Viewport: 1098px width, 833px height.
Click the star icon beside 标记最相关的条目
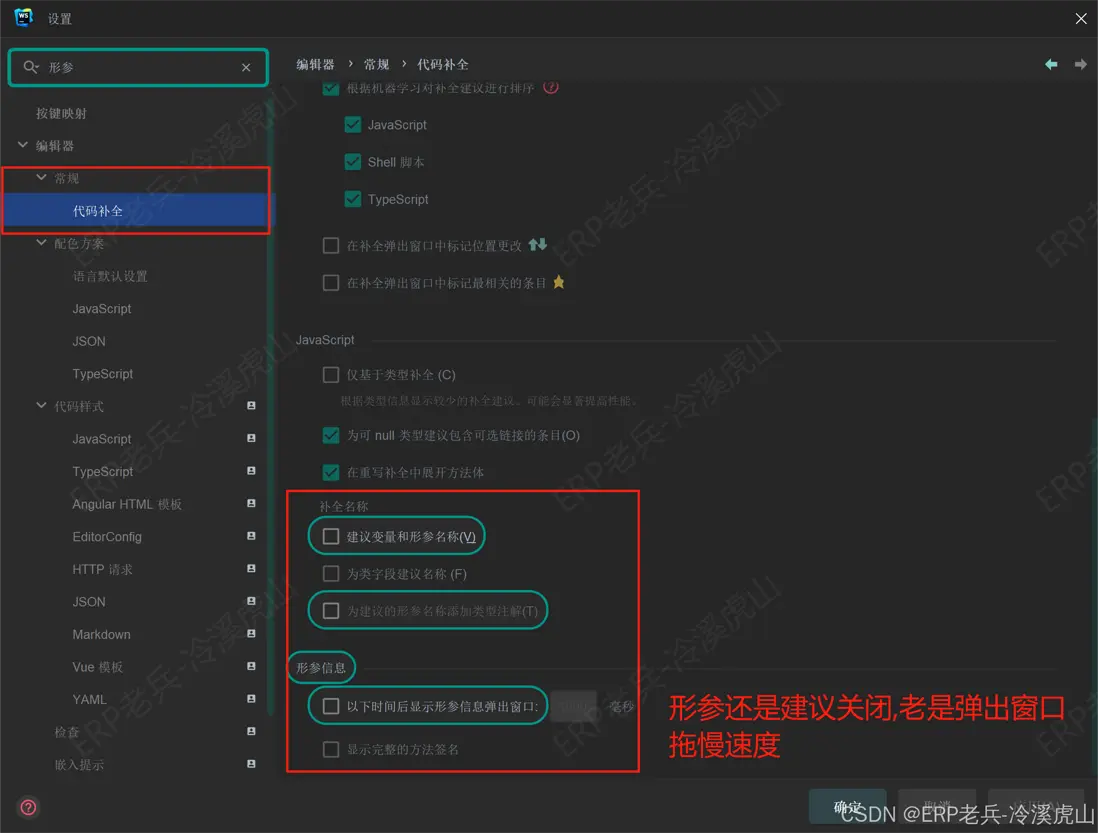pyautogui.click(x=558, y=282)
